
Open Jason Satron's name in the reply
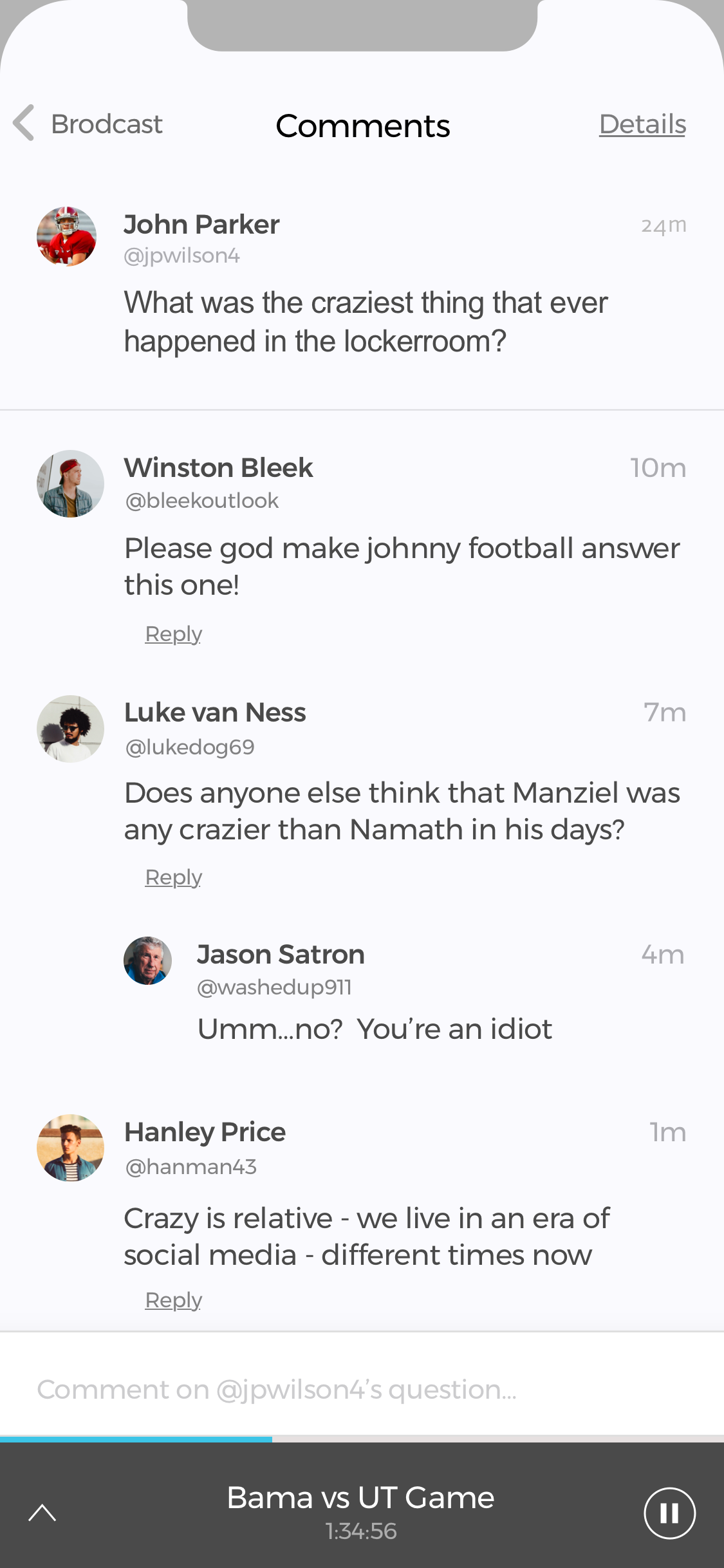tap(281, 955)
